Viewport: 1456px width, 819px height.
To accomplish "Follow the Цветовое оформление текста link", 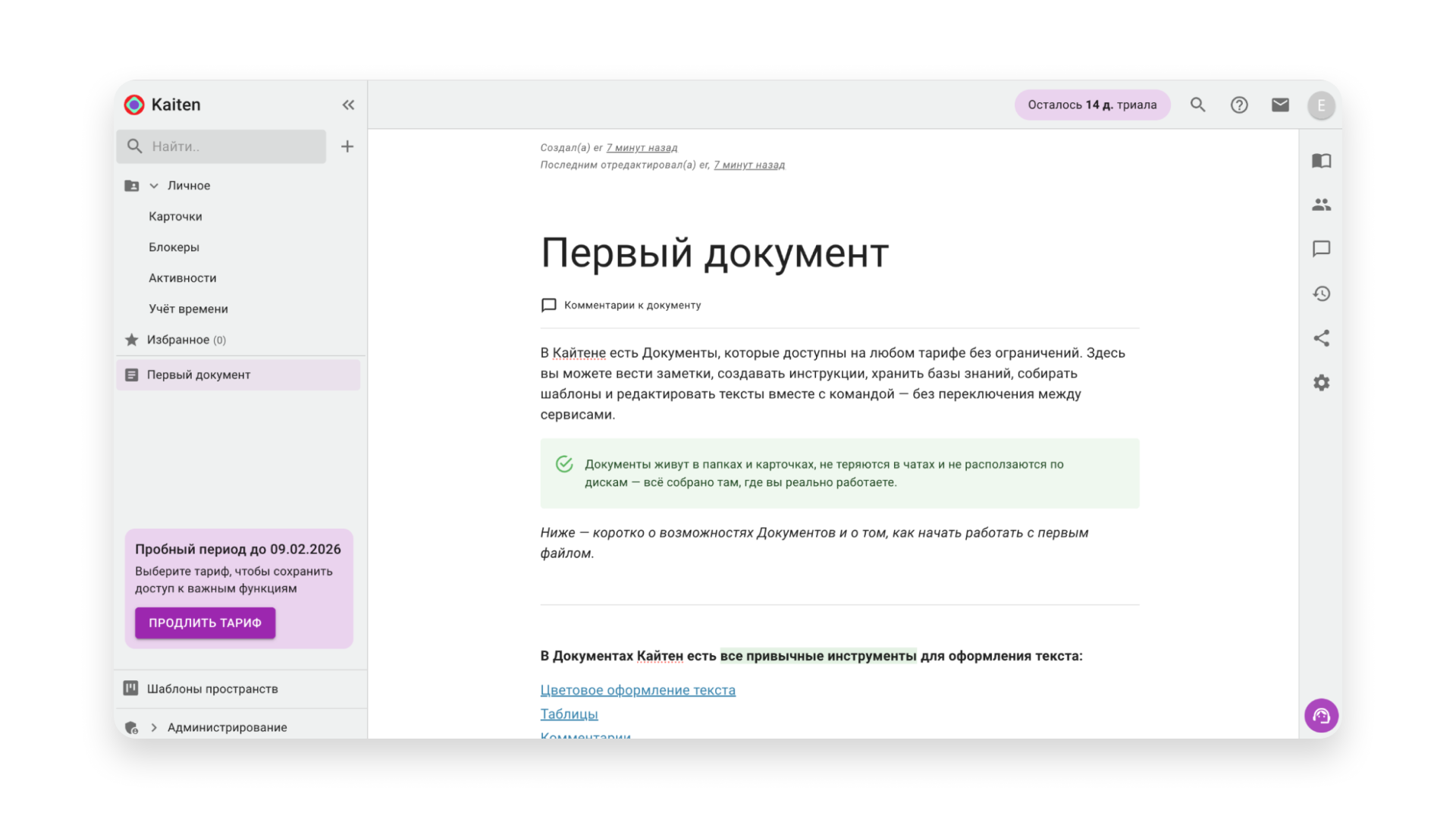I will tap(637, 690).
